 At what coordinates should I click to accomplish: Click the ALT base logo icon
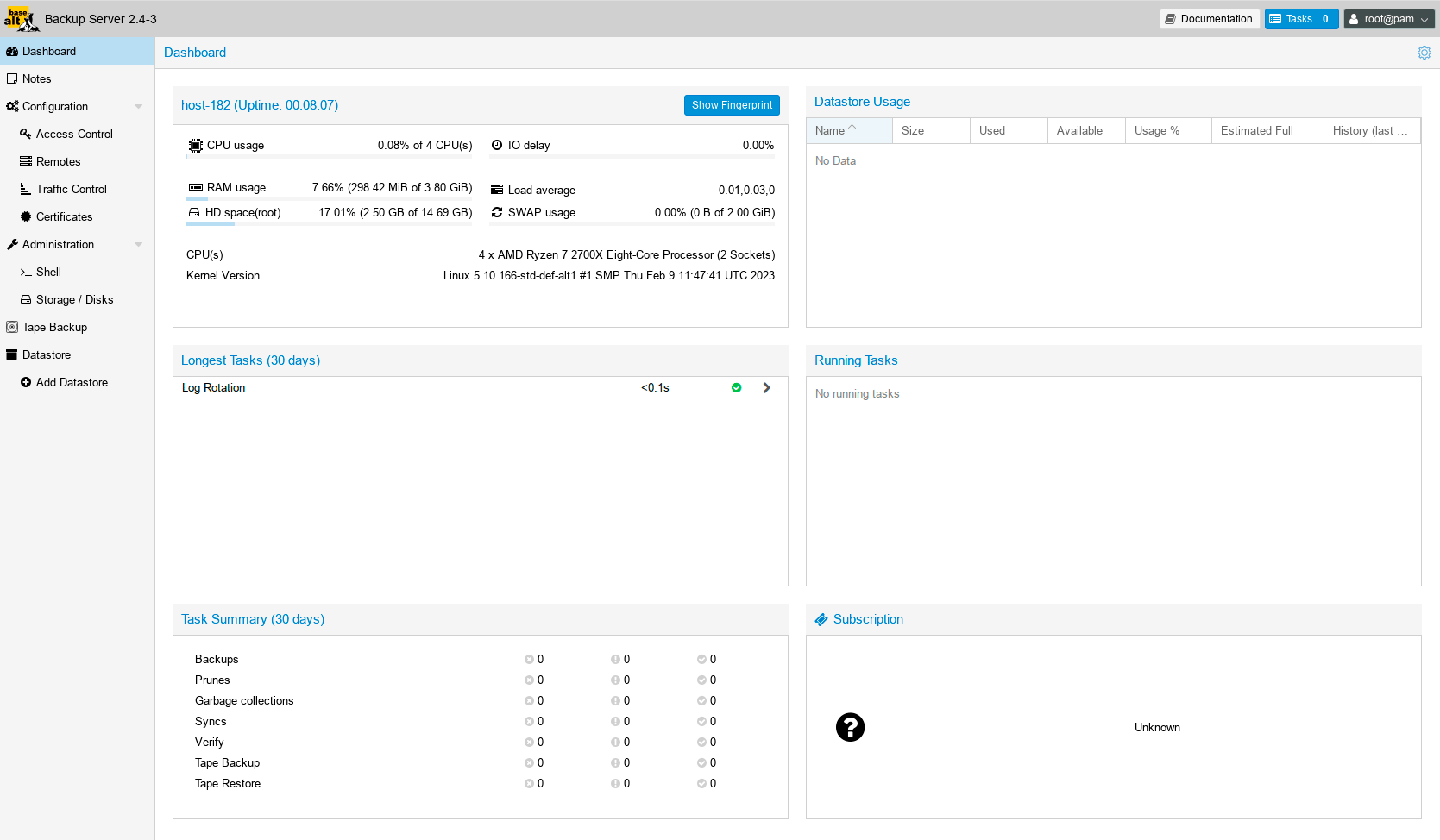[x=20, y=18]
